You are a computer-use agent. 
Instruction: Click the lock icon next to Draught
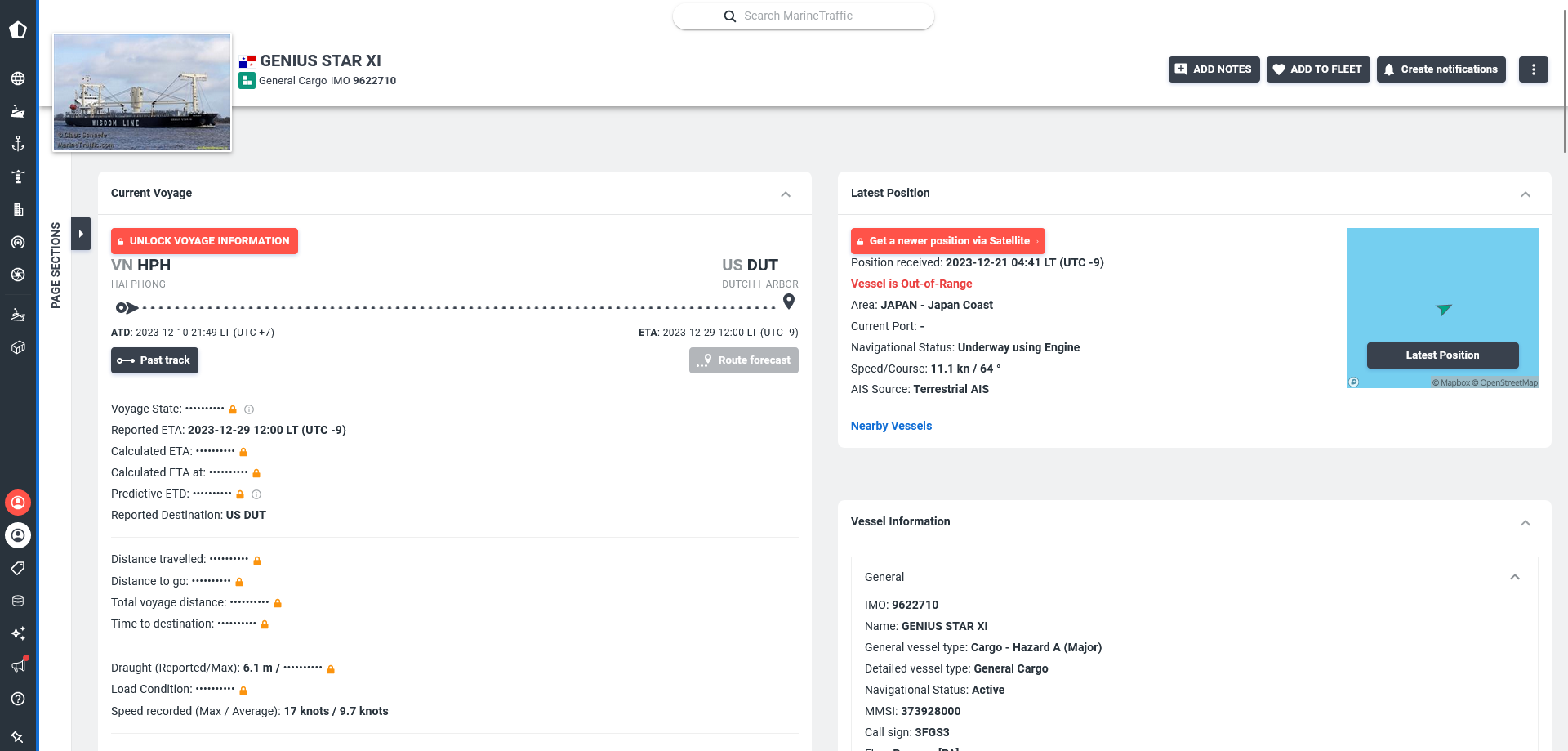(x=331, y=669)
